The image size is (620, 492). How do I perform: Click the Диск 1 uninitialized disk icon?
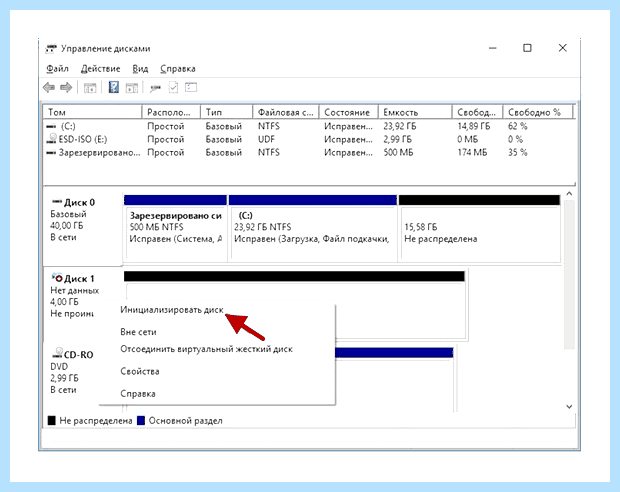click(57, 278)
